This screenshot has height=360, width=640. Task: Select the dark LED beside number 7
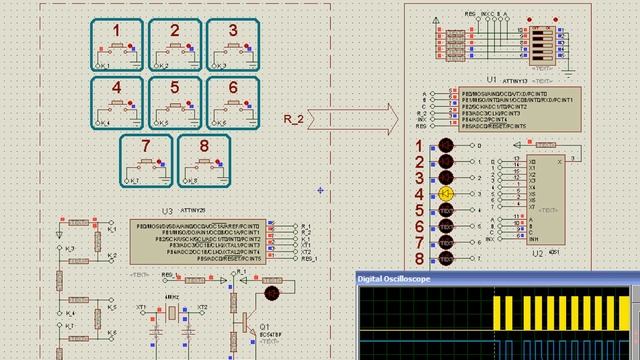coord(446,242)
